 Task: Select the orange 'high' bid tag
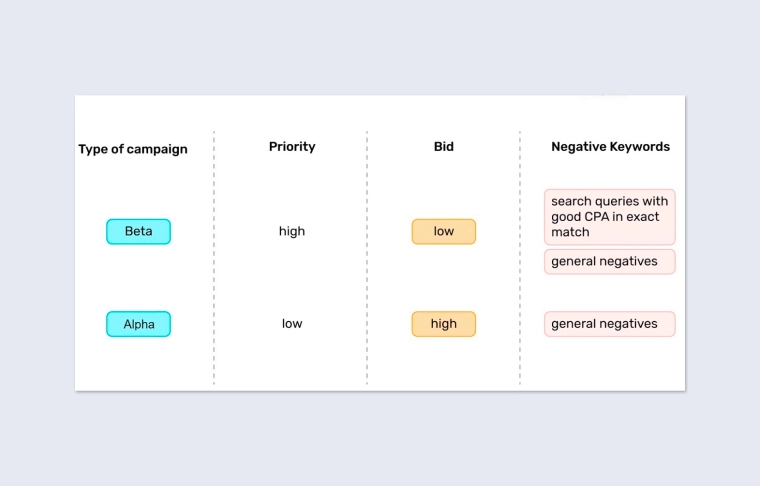444,324
